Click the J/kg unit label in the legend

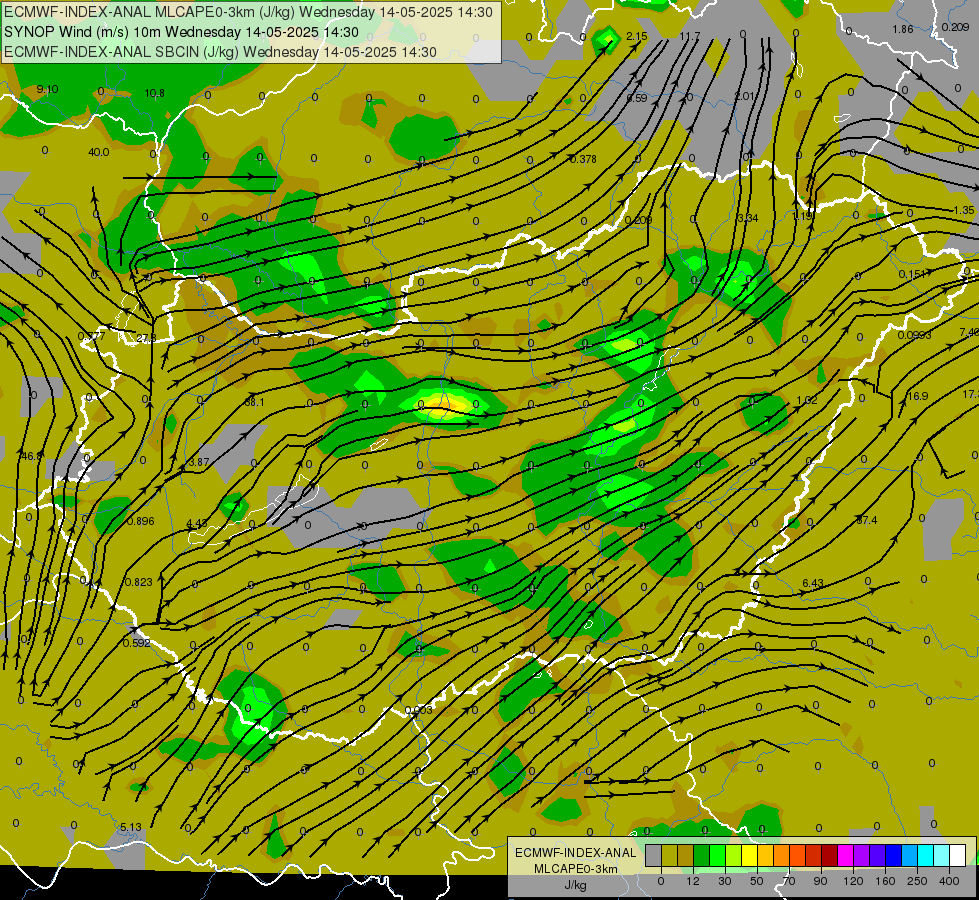point(576,885)
